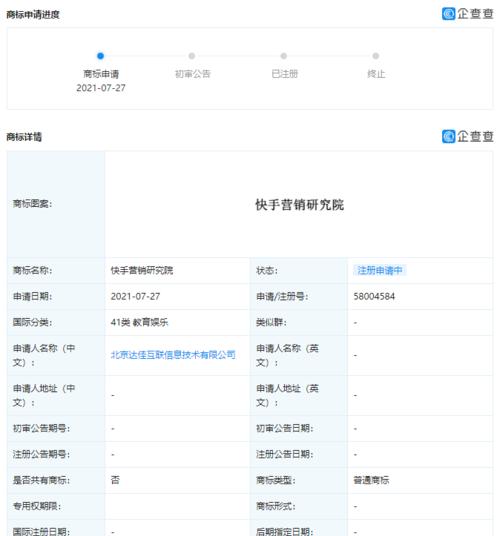500x536 pixels.
Task: Click the 商标形式 field label
Action: tap(276, 506)
